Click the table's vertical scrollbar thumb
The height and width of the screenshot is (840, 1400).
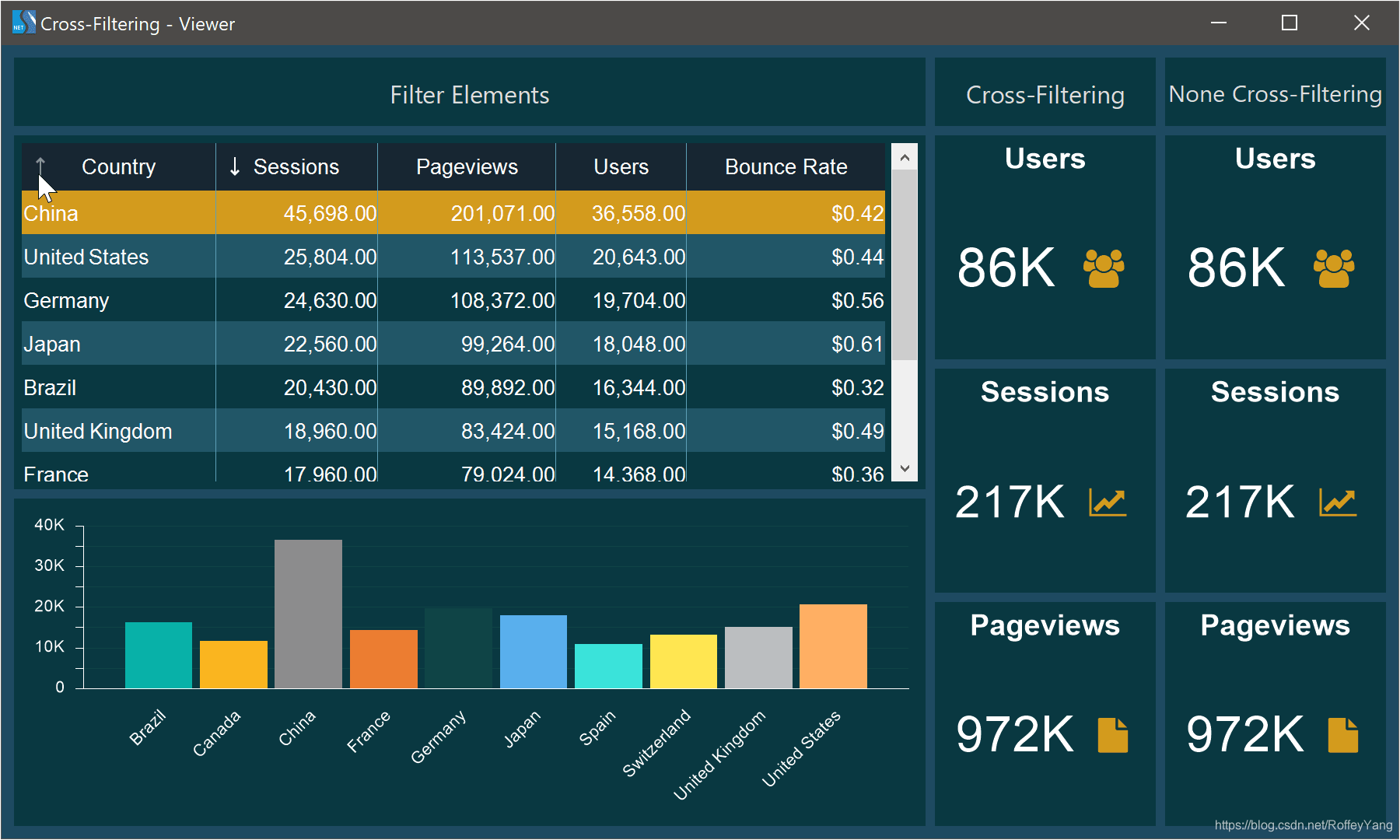tap(904, 264)
